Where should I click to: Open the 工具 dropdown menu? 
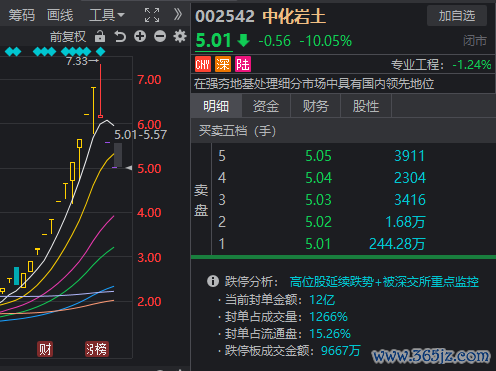click(107, 15)
